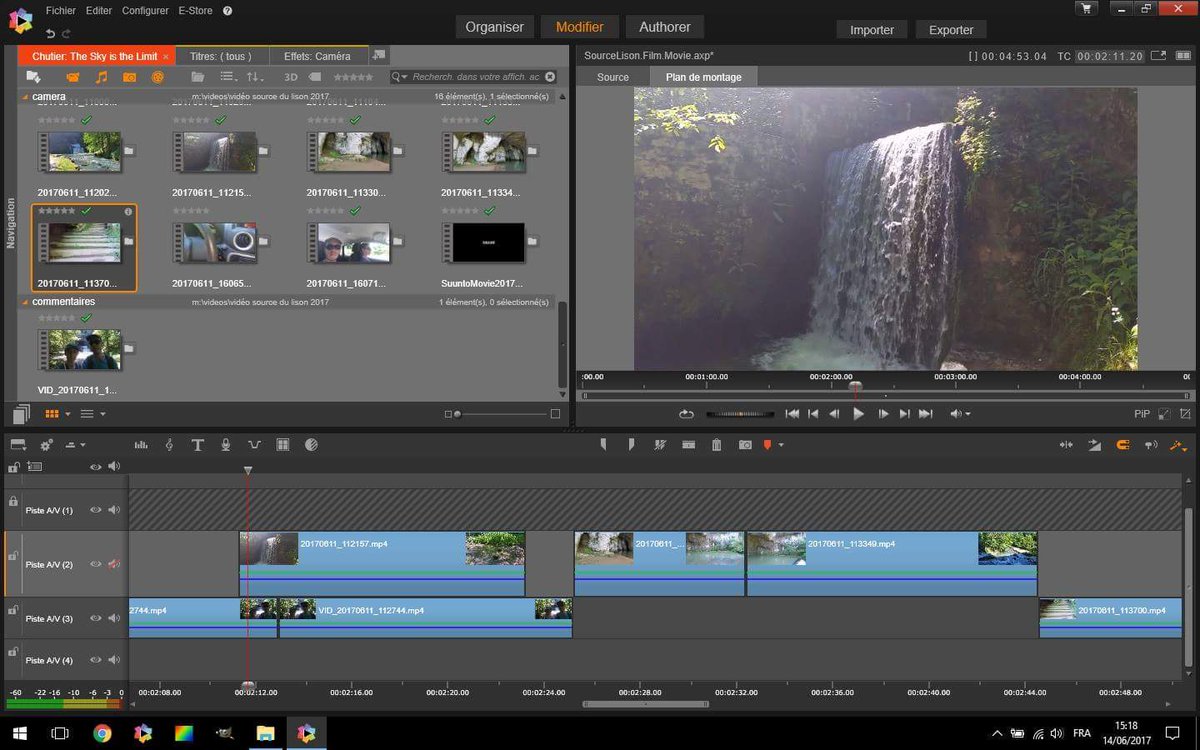Viewport: 1200px width, 750px height.
Task: Collapse the camera folder group
Action: (25, 97)
